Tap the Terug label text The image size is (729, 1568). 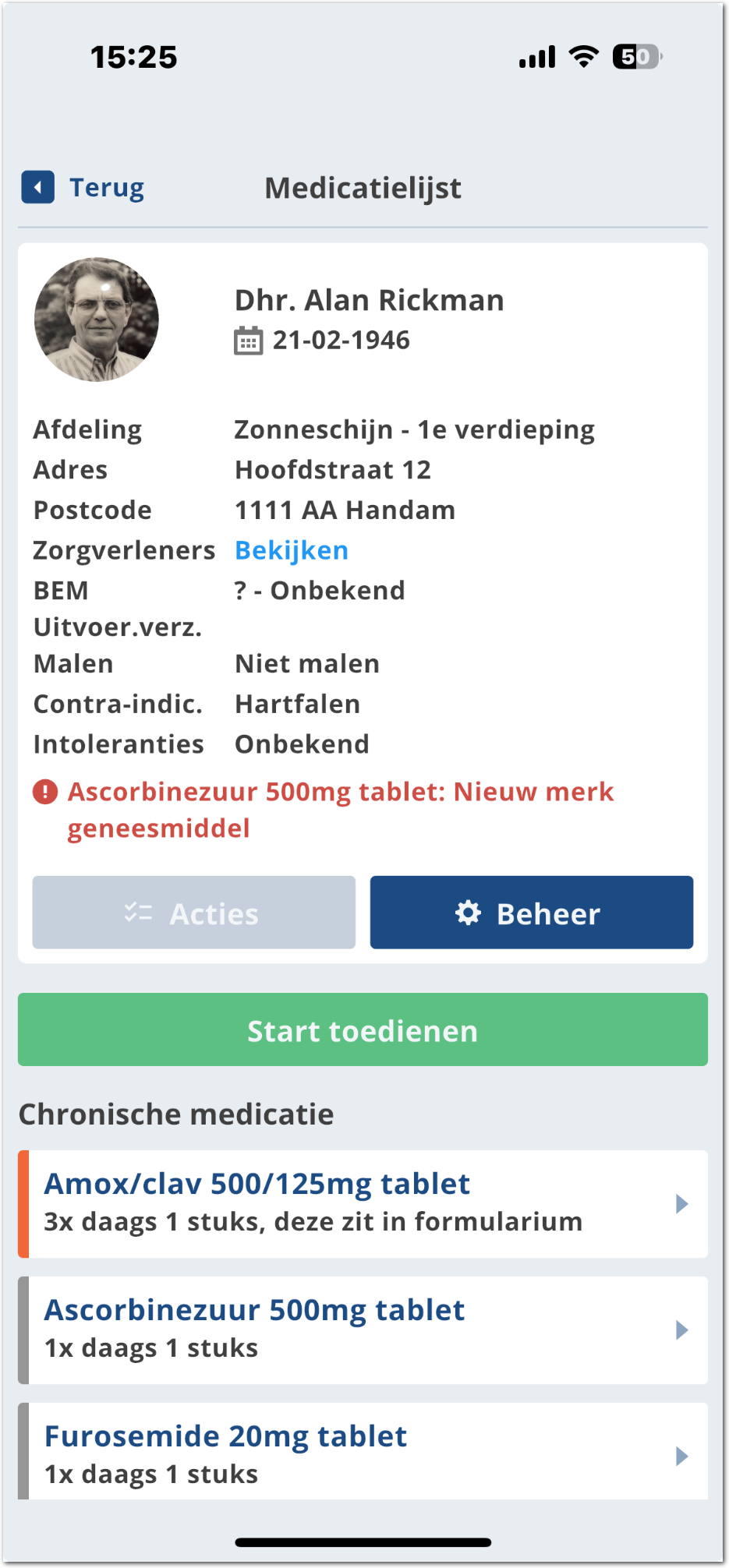[x=107, y=188]
